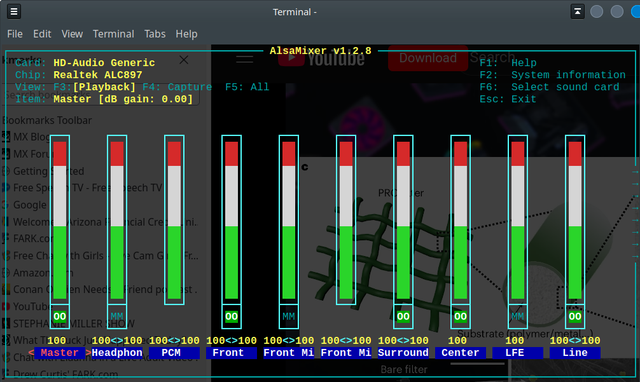Click the 'Realtek ALC897' chip name

98,75
